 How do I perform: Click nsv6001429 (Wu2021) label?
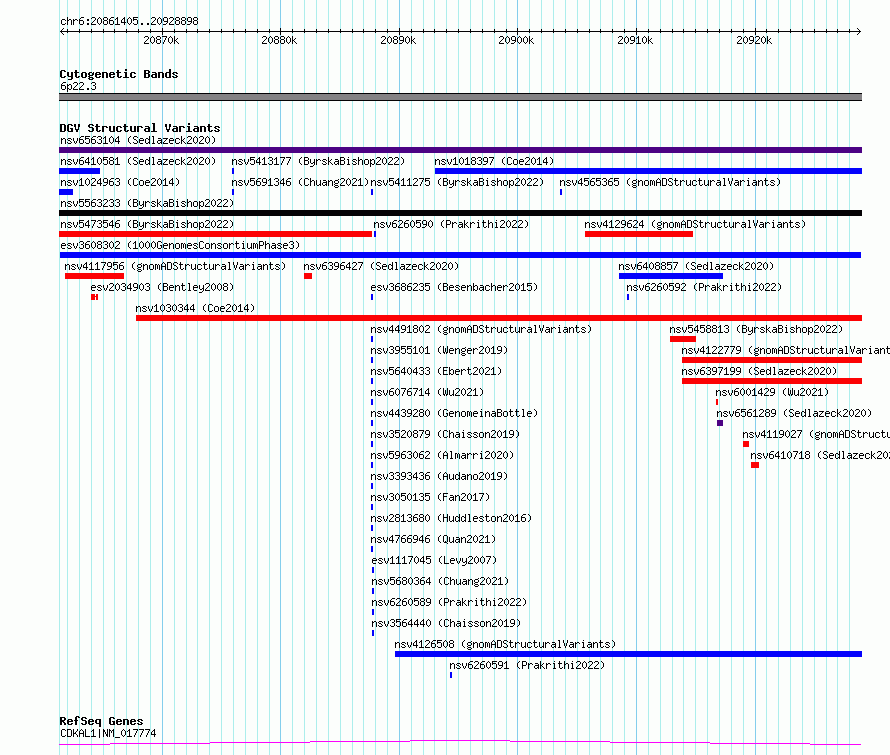(772, 392)
